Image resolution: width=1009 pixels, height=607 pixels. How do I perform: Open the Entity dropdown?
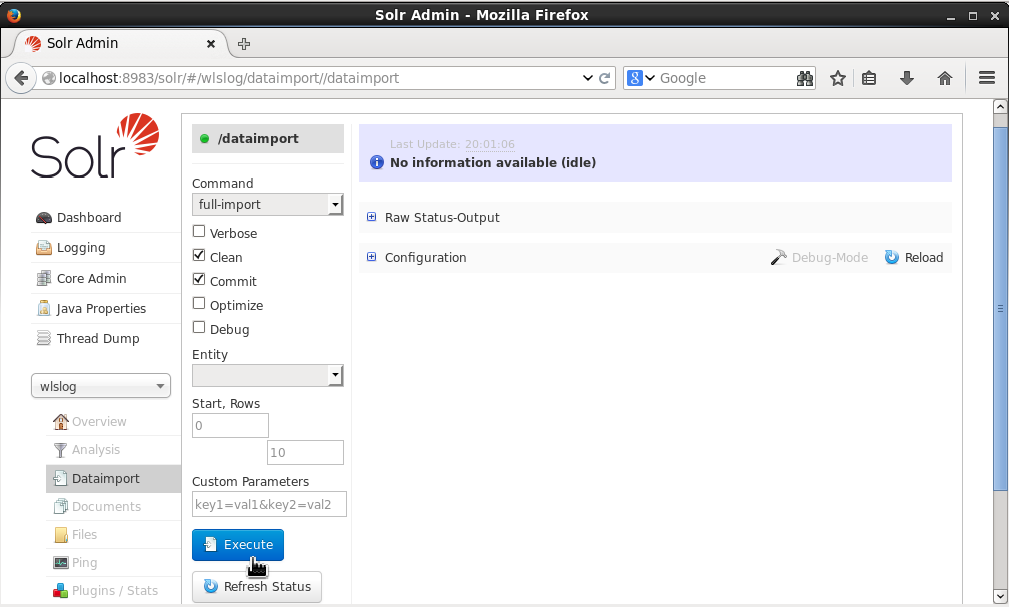click(268, 375)
